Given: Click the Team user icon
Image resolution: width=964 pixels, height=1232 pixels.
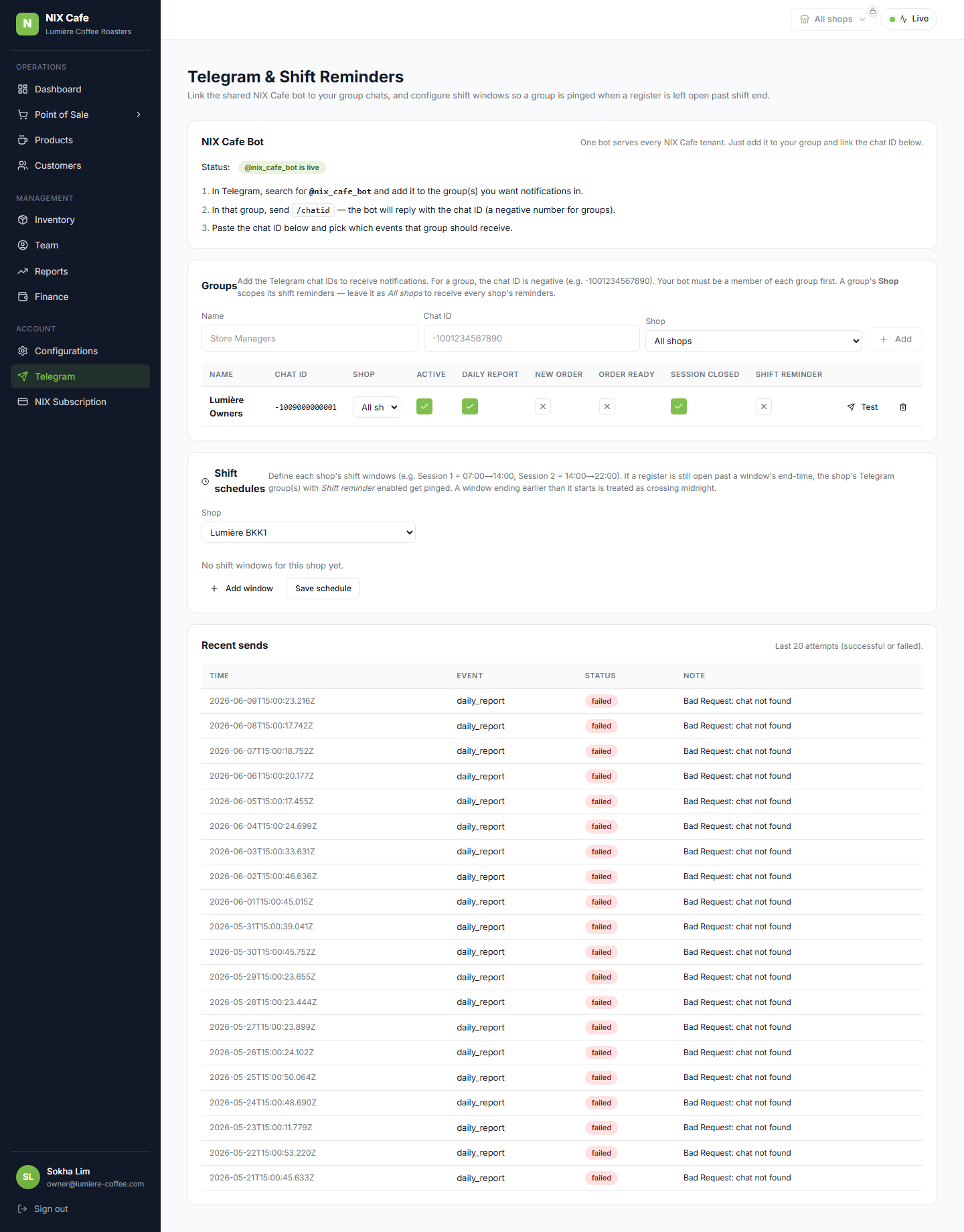Looking at the screenshot, I should pyautogui.click(x=23, y=245).
